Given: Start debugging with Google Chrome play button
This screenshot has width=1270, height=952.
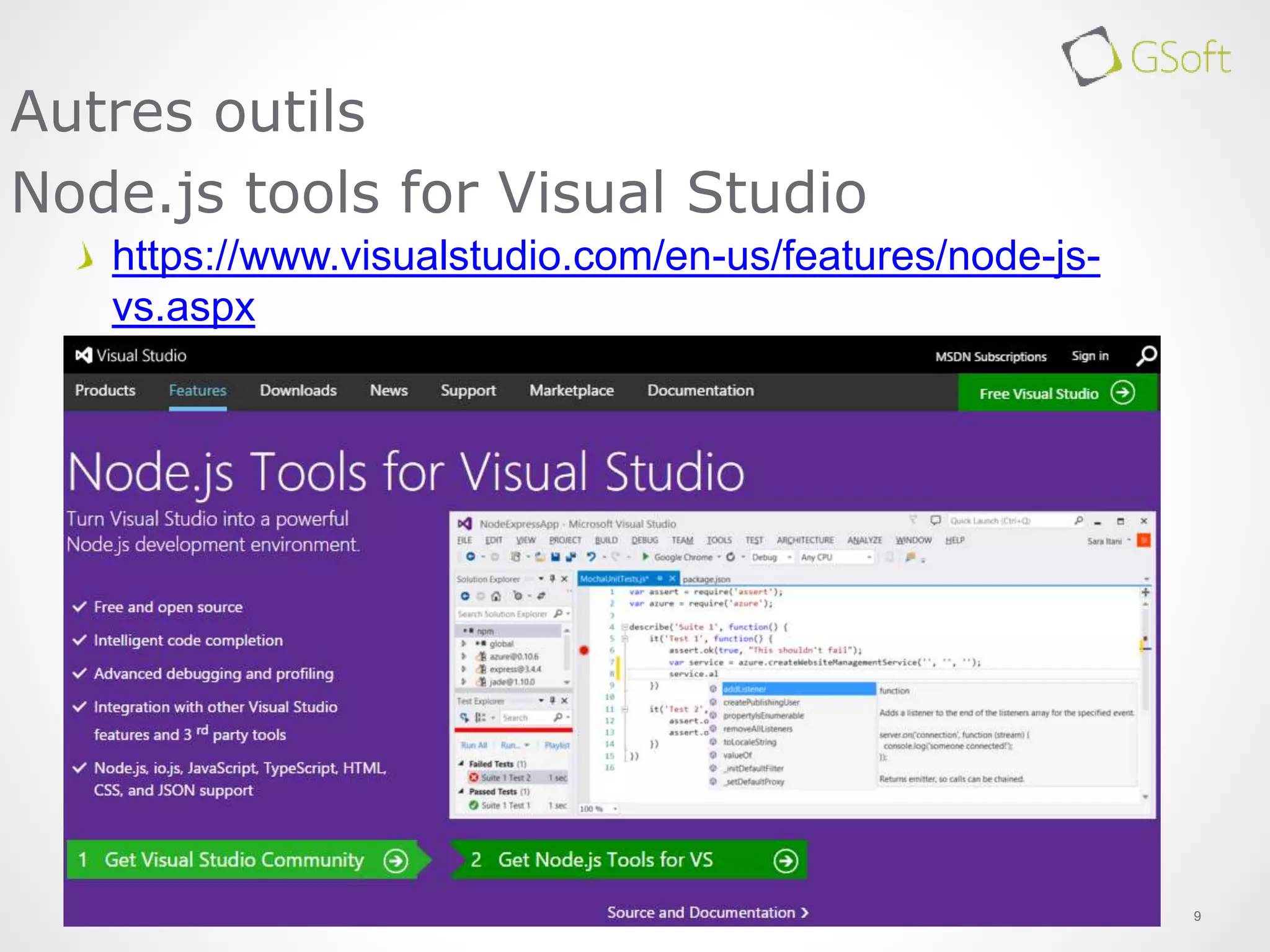Looking at the screenshot, I should (646, 557).
